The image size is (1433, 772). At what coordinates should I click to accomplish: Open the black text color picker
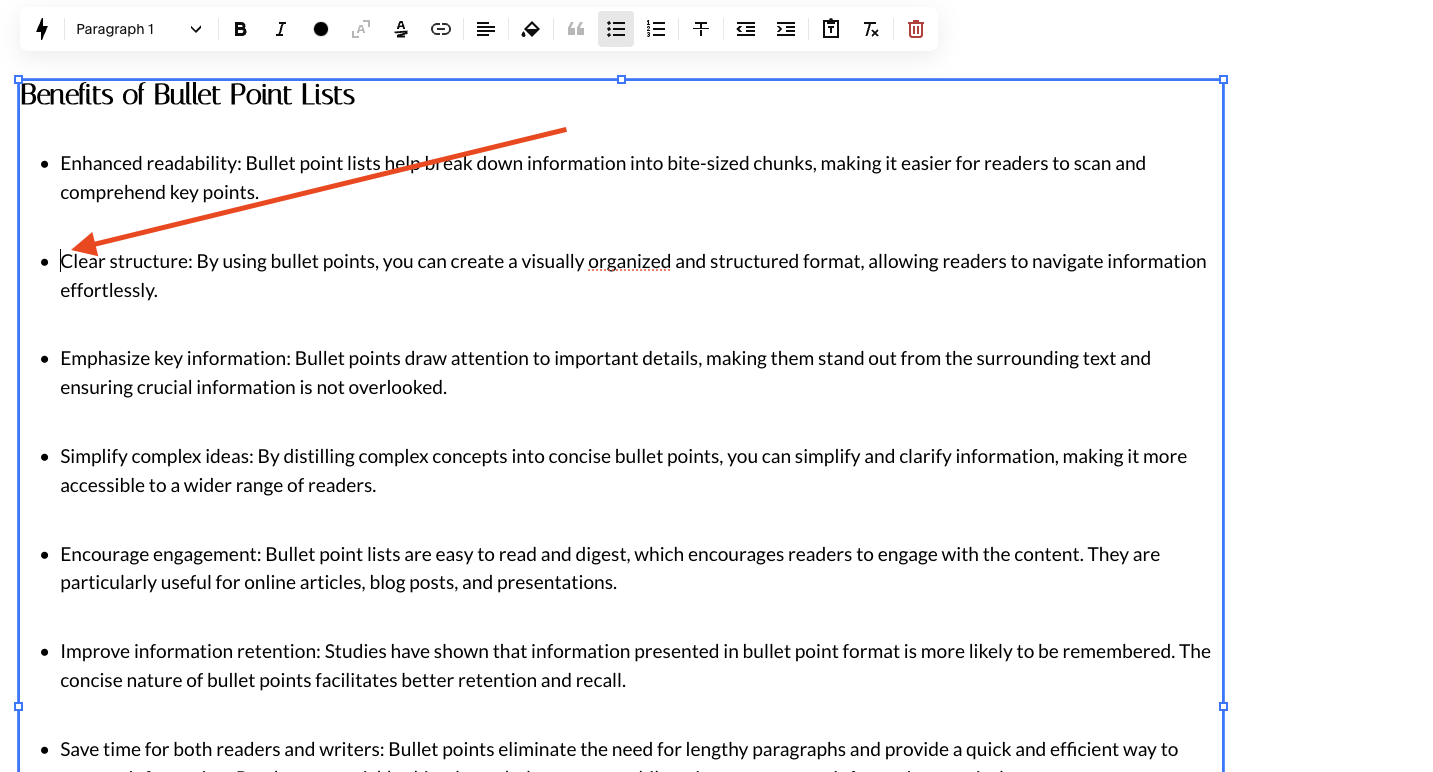[x=321, y=29]
